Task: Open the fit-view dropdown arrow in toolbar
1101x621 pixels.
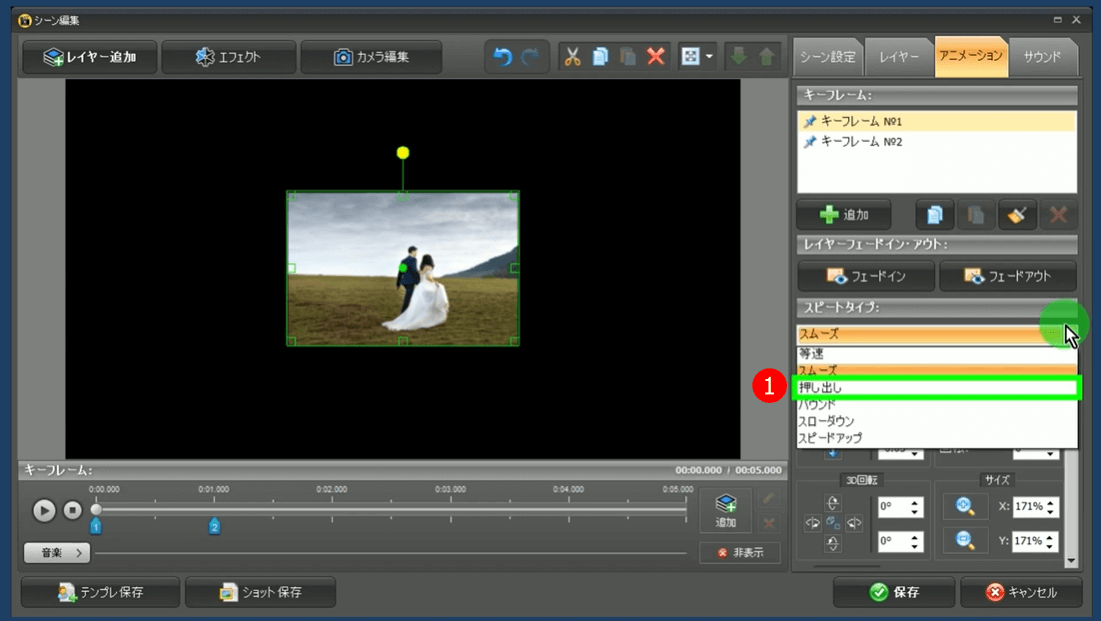Action: (x=710, y=57)
